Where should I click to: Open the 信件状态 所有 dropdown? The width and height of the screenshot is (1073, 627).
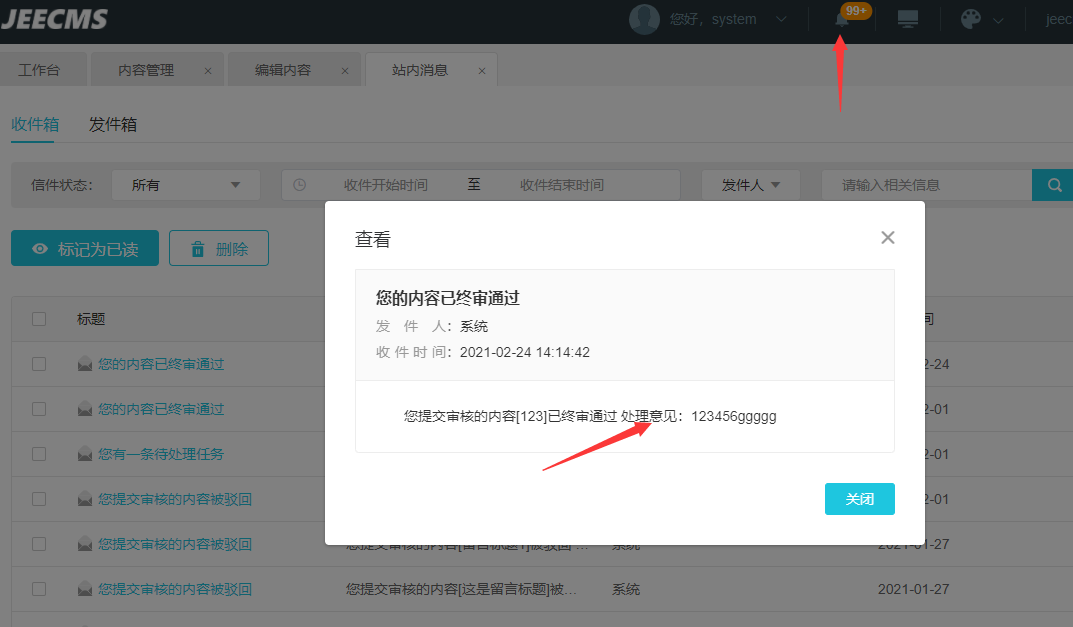[x=185, y=185]
